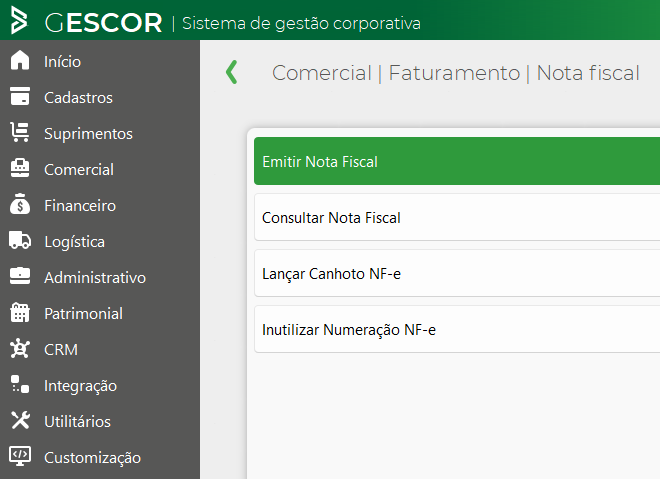
Task: Click the Administrativo briefcase icon
Action: point(20,276)
